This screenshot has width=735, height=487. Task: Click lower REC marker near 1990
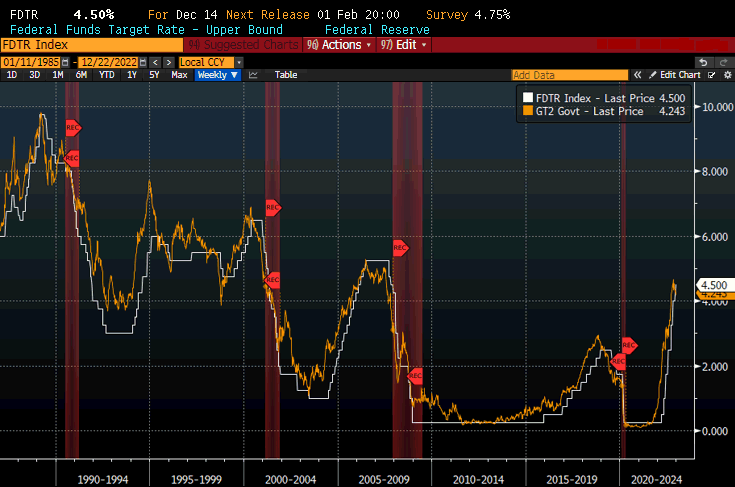(72, 158)
